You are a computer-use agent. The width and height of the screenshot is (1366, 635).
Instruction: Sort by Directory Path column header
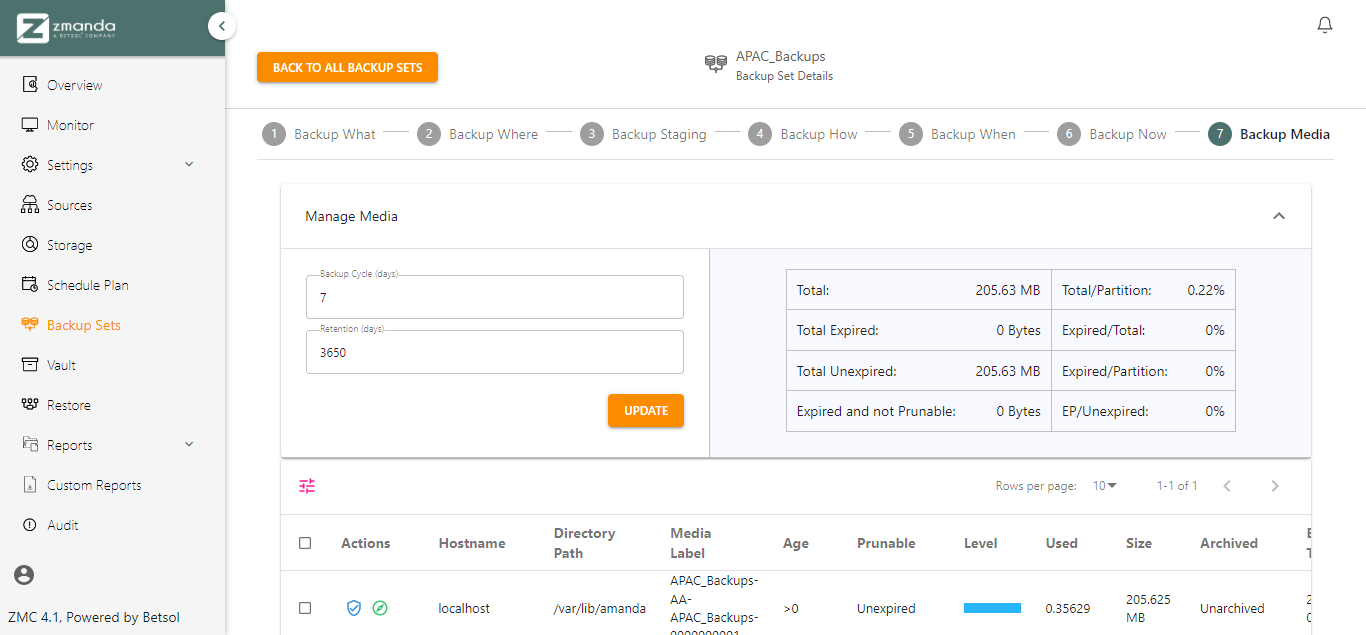coord(585,543)
